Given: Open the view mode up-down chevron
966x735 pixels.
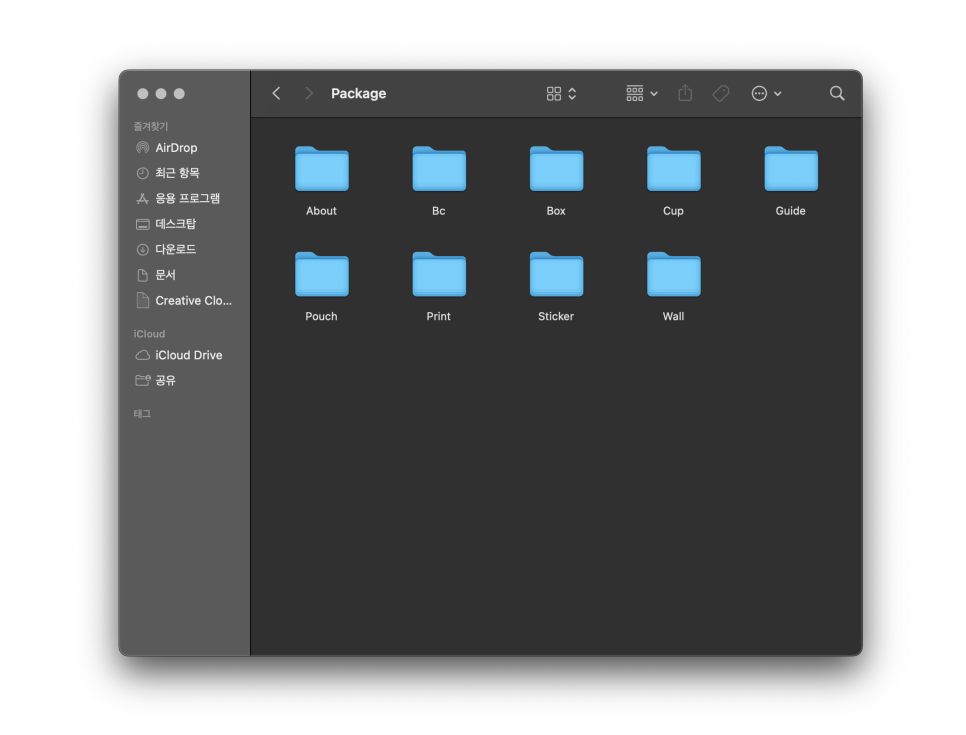Looking at the screenshot, I should (x=572, y=94).
